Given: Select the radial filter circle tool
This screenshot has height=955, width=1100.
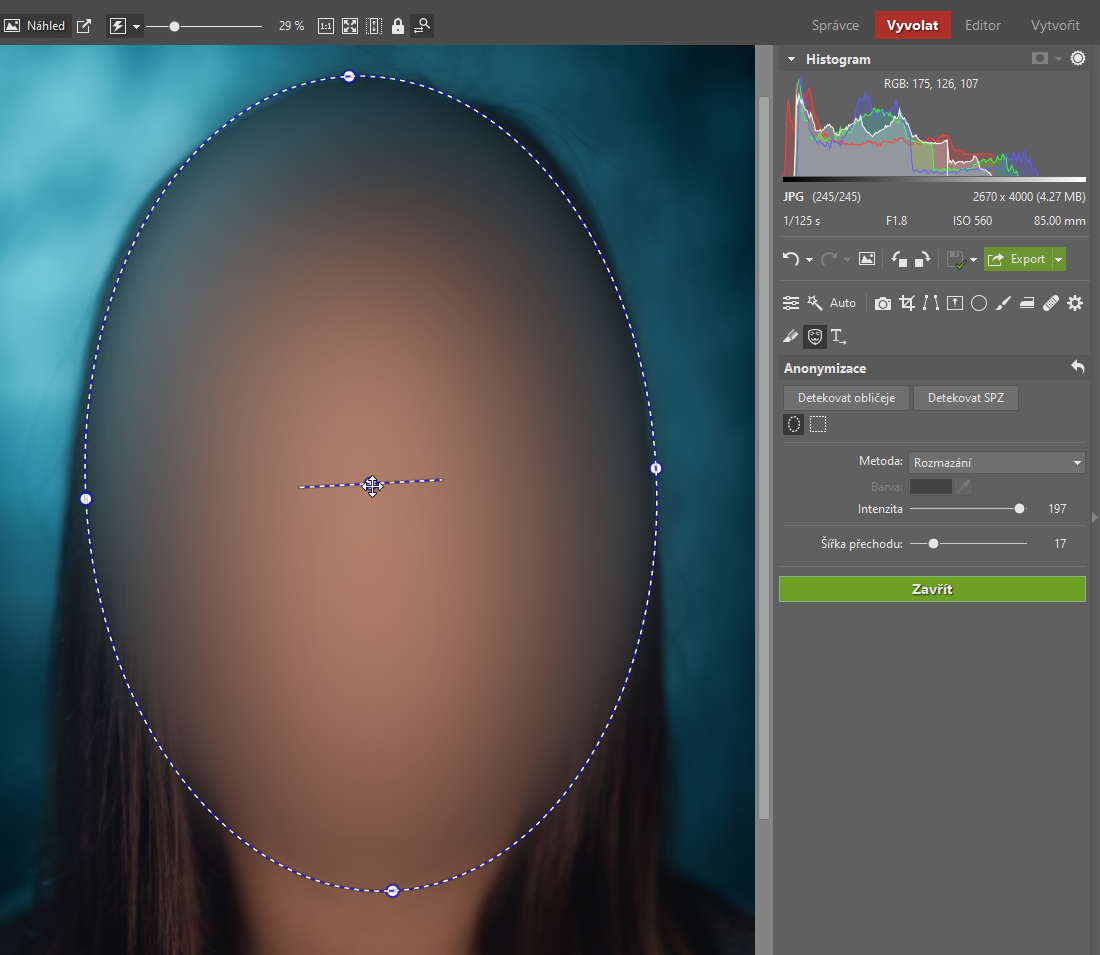Looking at the screenshot, I should (979, 303).
